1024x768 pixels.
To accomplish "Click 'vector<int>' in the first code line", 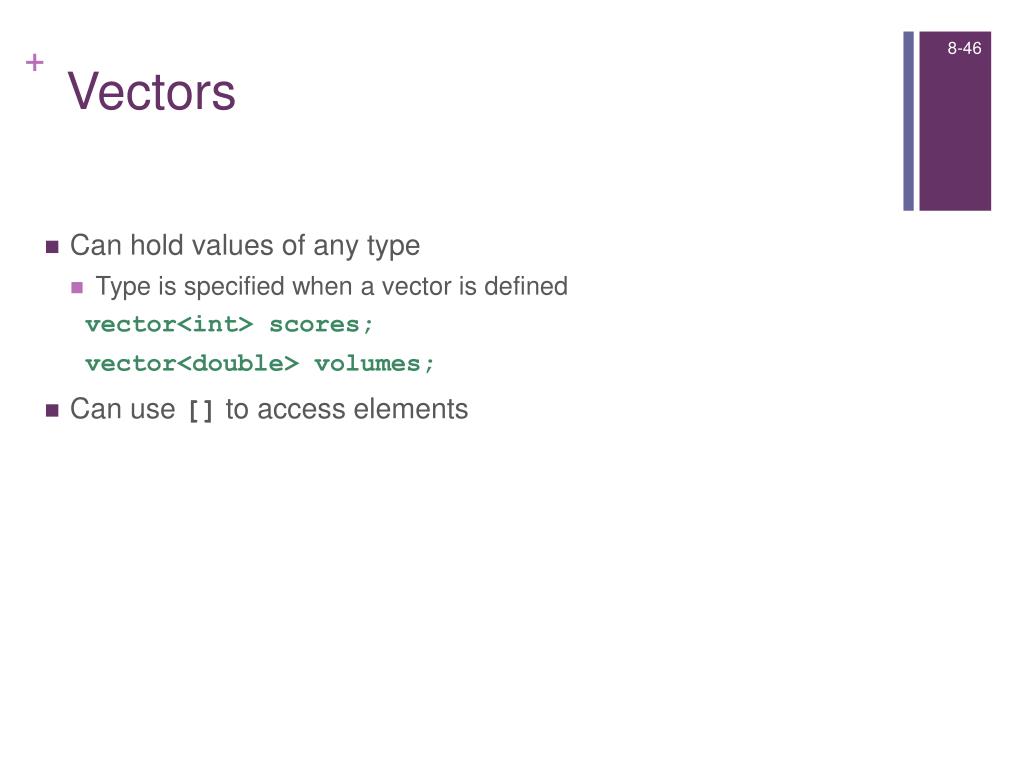I will [169, 325].
